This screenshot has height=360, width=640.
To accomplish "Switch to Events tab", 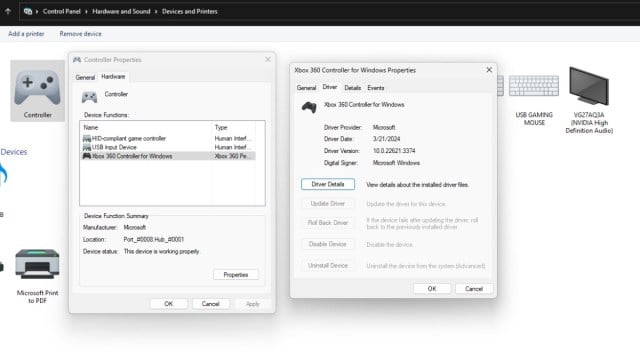I will coord(376,88).
